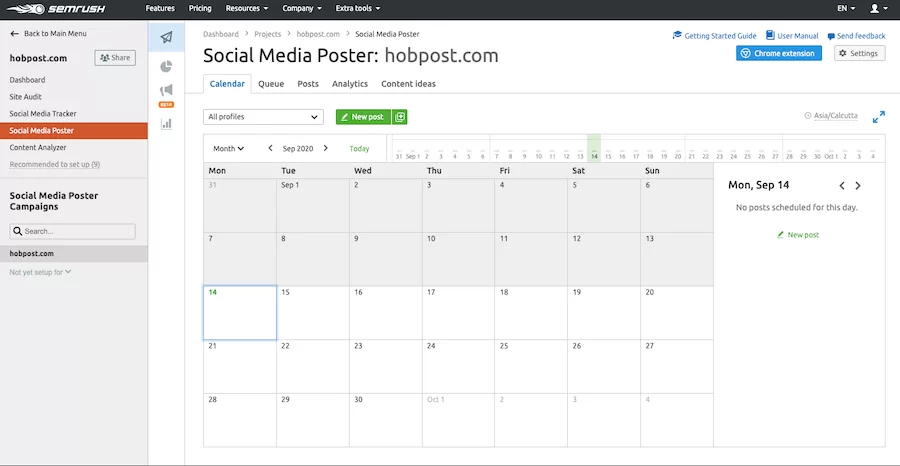
Task: Click the bar chart sidebar icon
Action: 166,123
